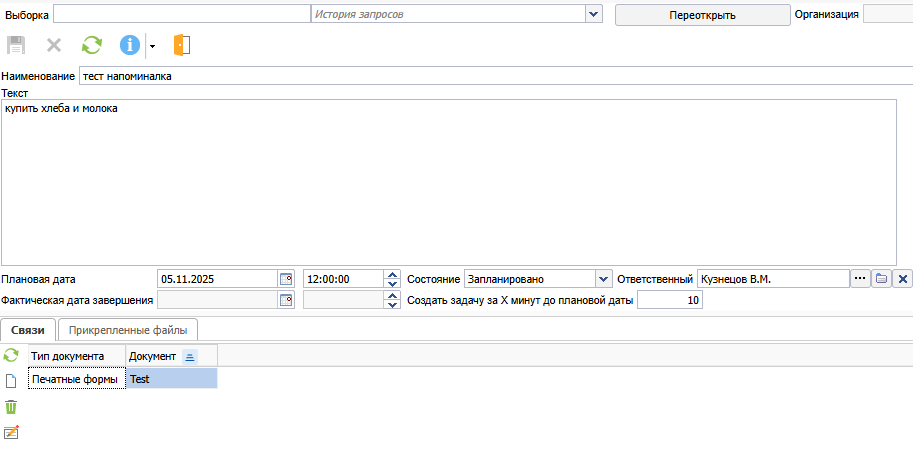Open the blue information icon

130,45
